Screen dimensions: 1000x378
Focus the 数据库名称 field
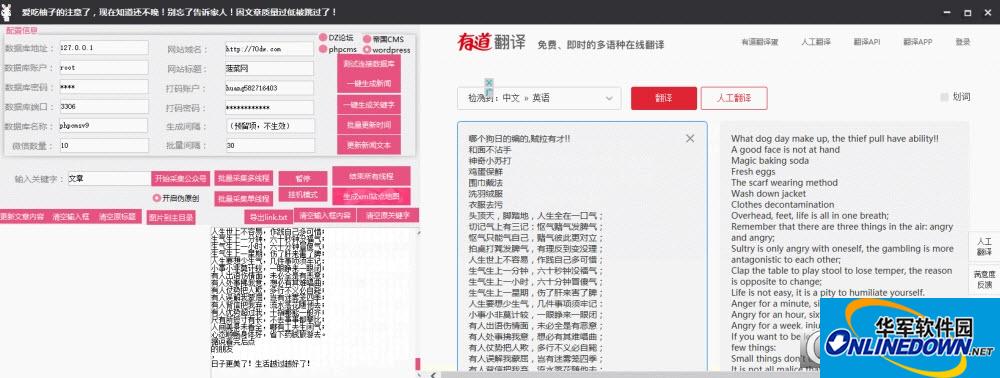(103, 126)
